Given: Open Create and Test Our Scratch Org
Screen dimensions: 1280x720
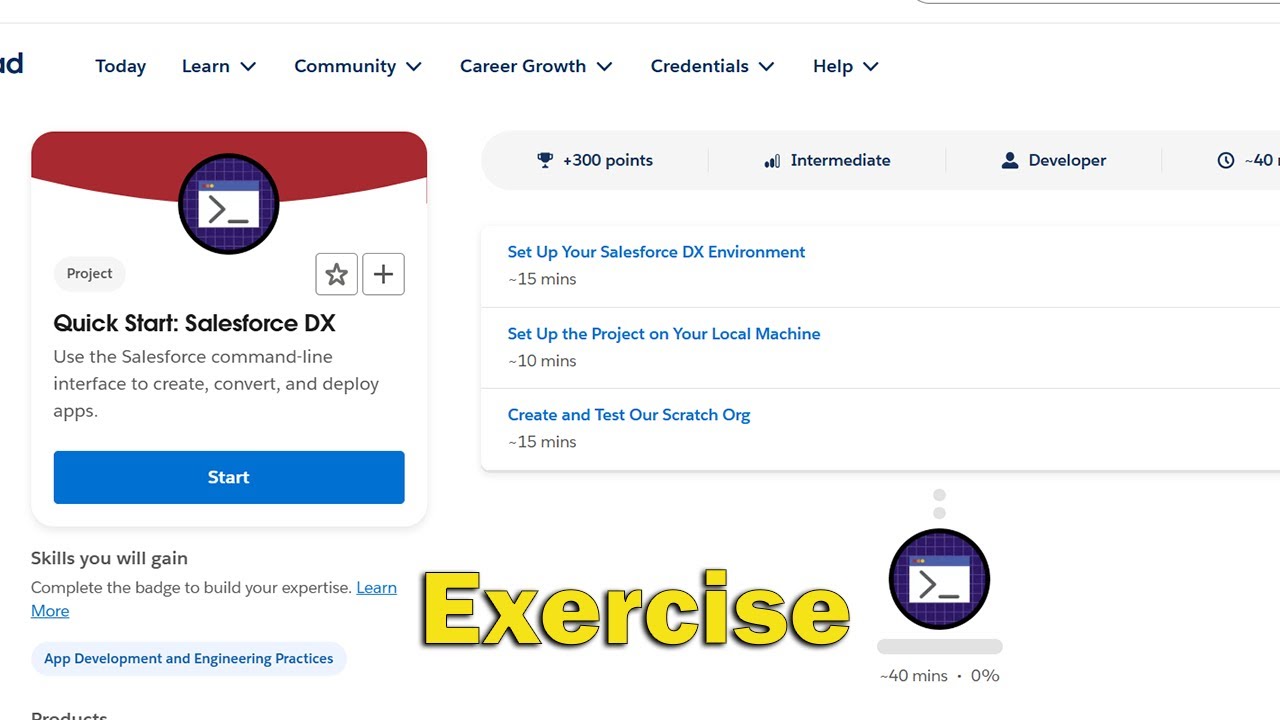Looking at the screenshot, I should 629,415.
